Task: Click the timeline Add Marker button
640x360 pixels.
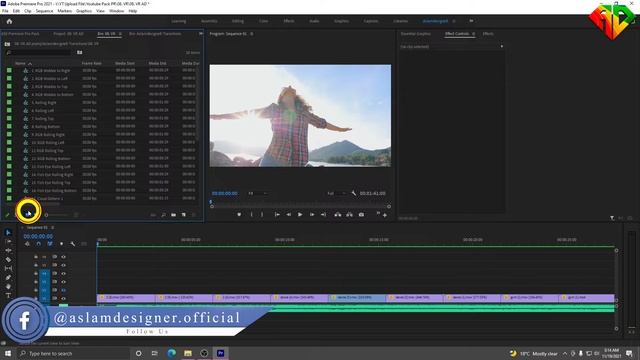Action: coord(62,244)
